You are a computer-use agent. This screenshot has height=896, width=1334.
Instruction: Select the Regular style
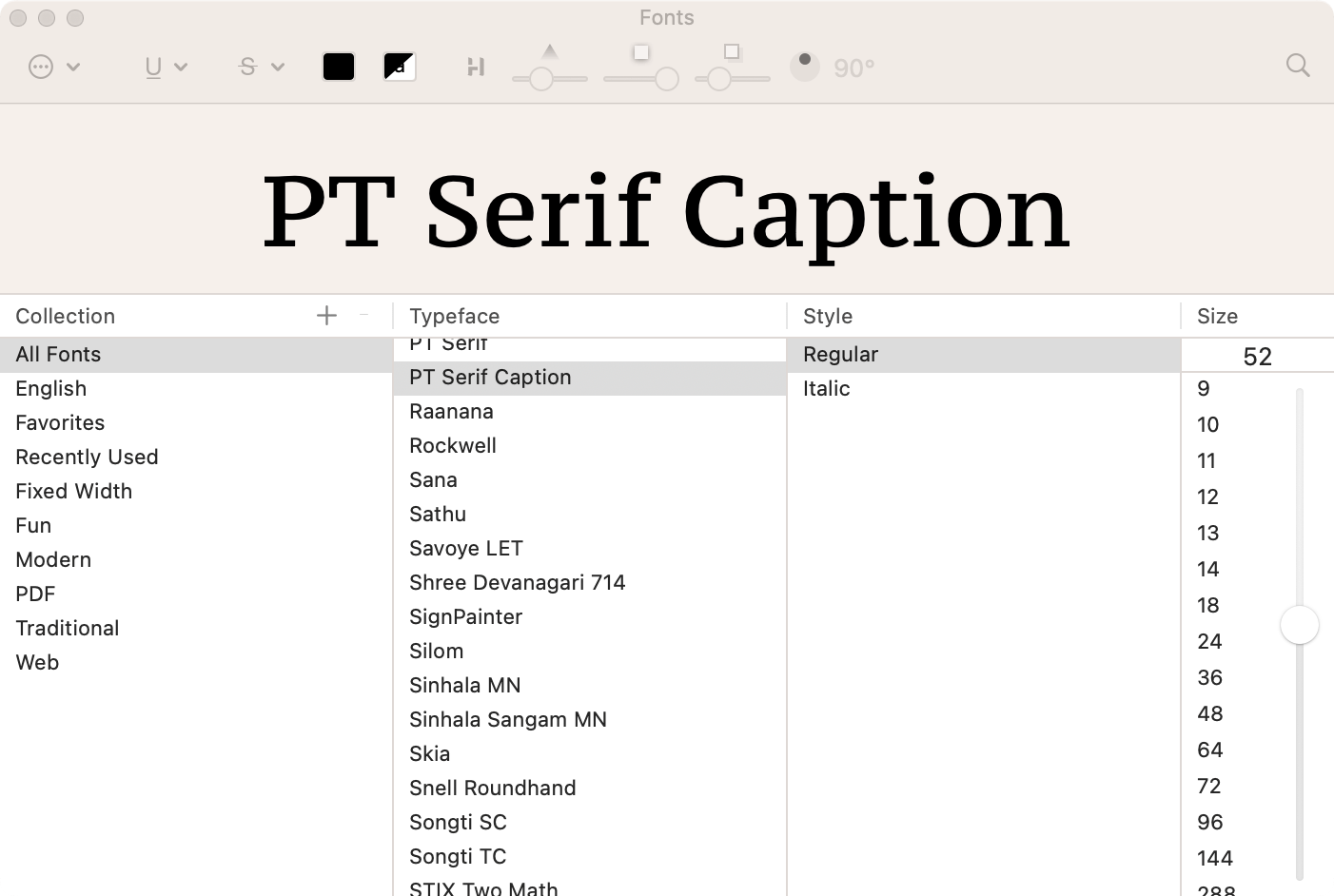click(x=984, y=355)
